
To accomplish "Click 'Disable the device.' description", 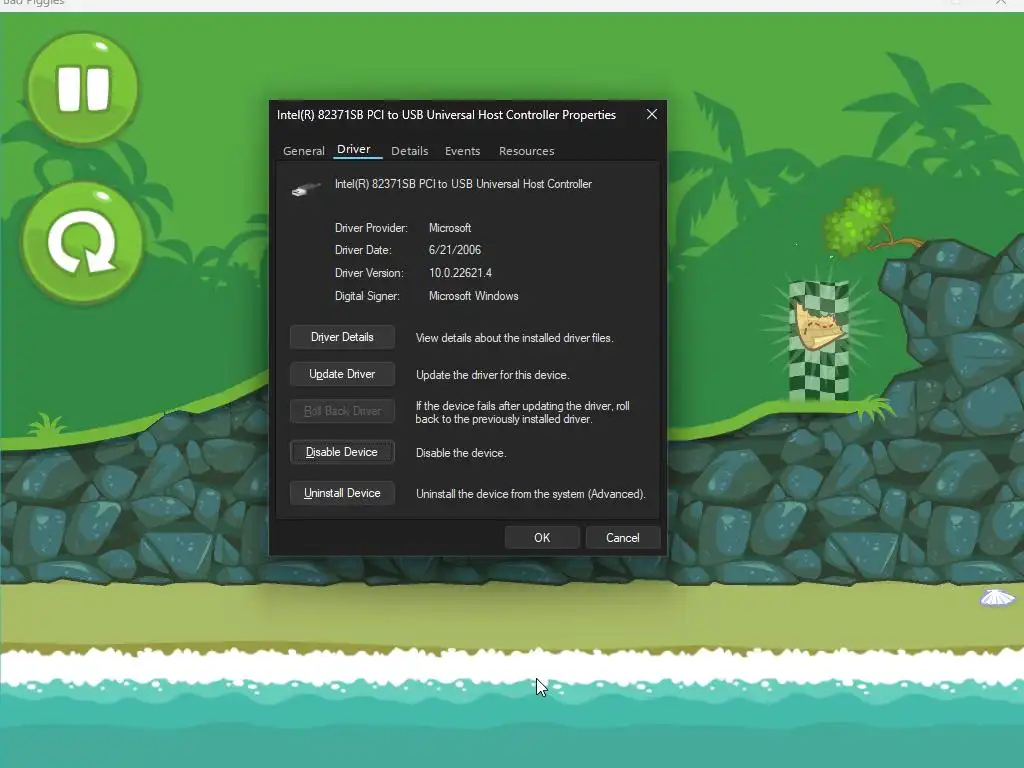I will [461, 453].
